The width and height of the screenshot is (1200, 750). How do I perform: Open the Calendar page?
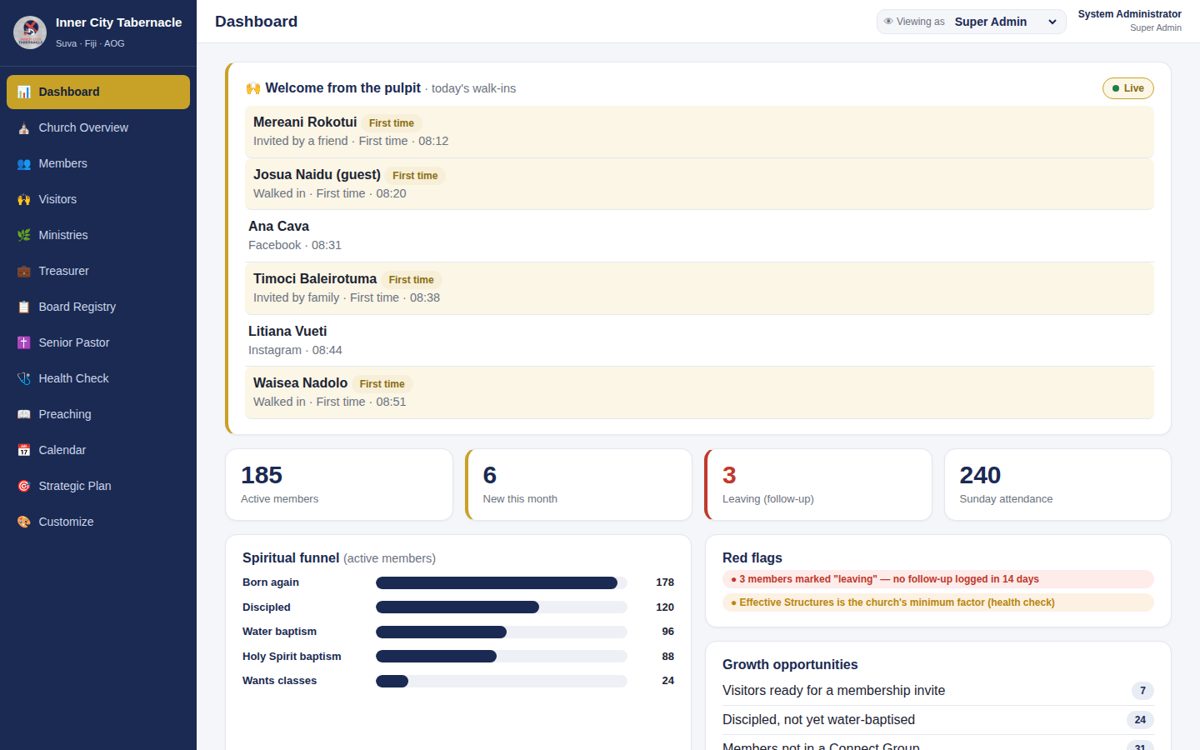[x=98, y=450]
